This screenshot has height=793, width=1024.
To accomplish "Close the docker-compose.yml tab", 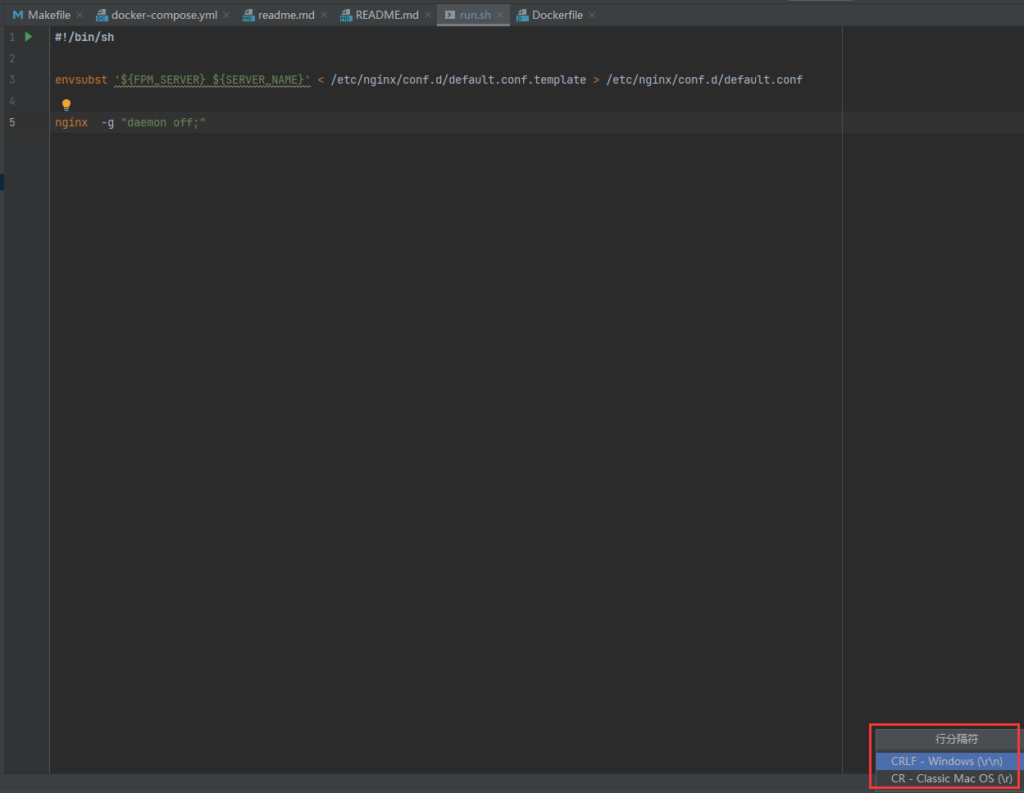I will (226, 15).
